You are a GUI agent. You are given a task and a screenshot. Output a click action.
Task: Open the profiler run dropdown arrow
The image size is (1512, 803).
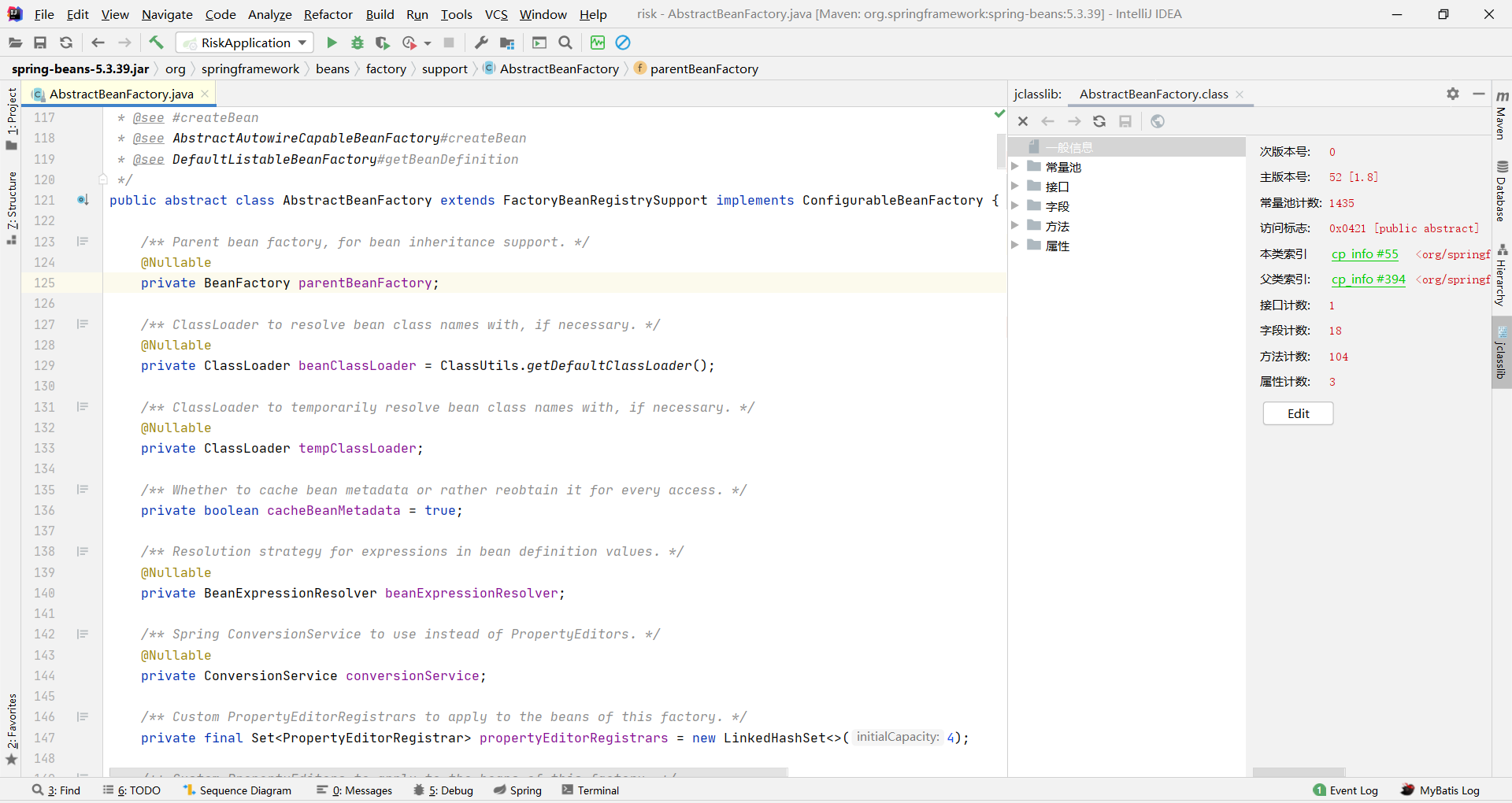click(428, 43)
